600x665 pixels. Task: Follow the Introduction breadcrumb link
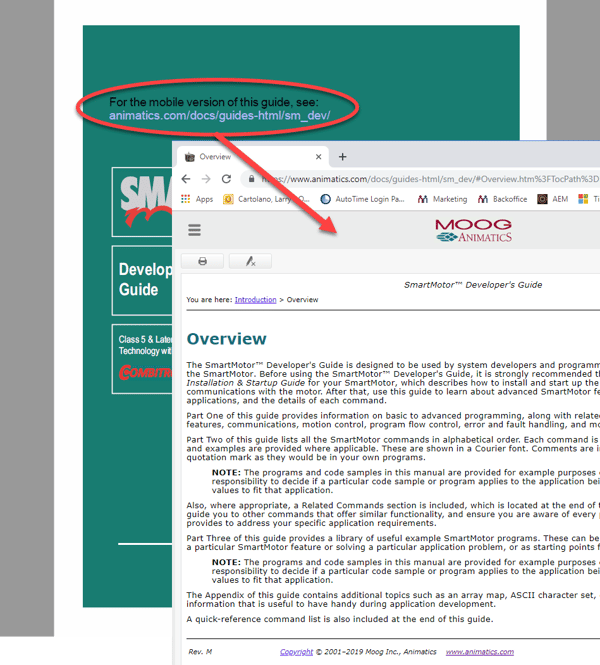pos(255,300)
